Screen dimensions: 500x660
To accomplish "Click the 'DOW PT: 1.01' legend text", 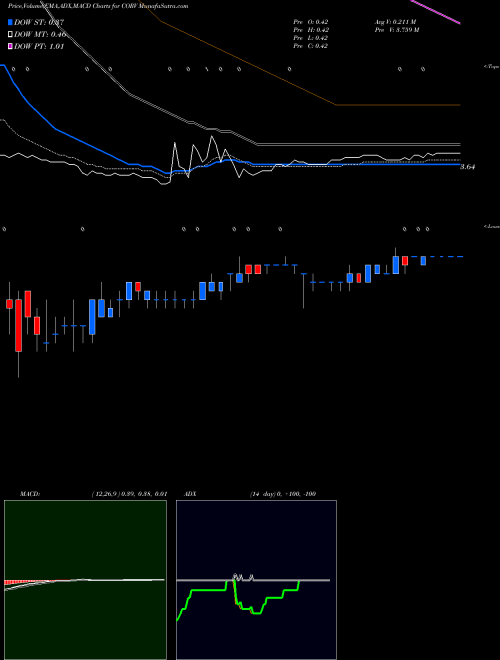I will click(x=39, y=46).
